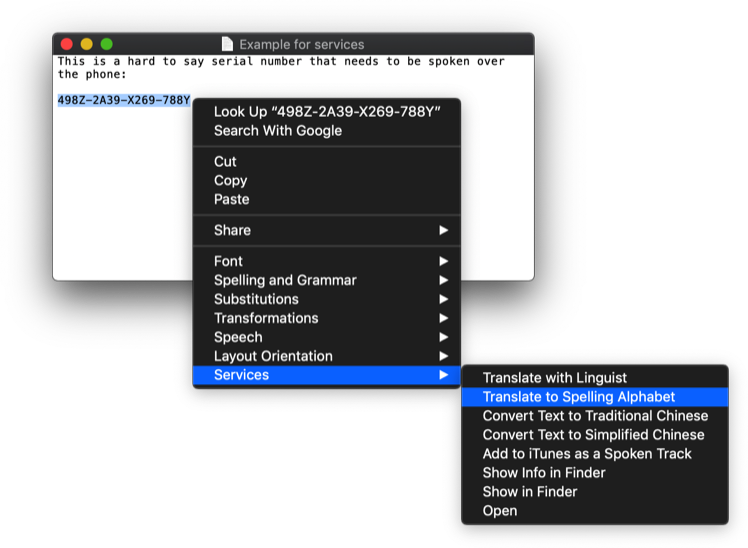Choose Show Info in Finder
This screenshot has width=748, height=548.
(x=595, y=473)
